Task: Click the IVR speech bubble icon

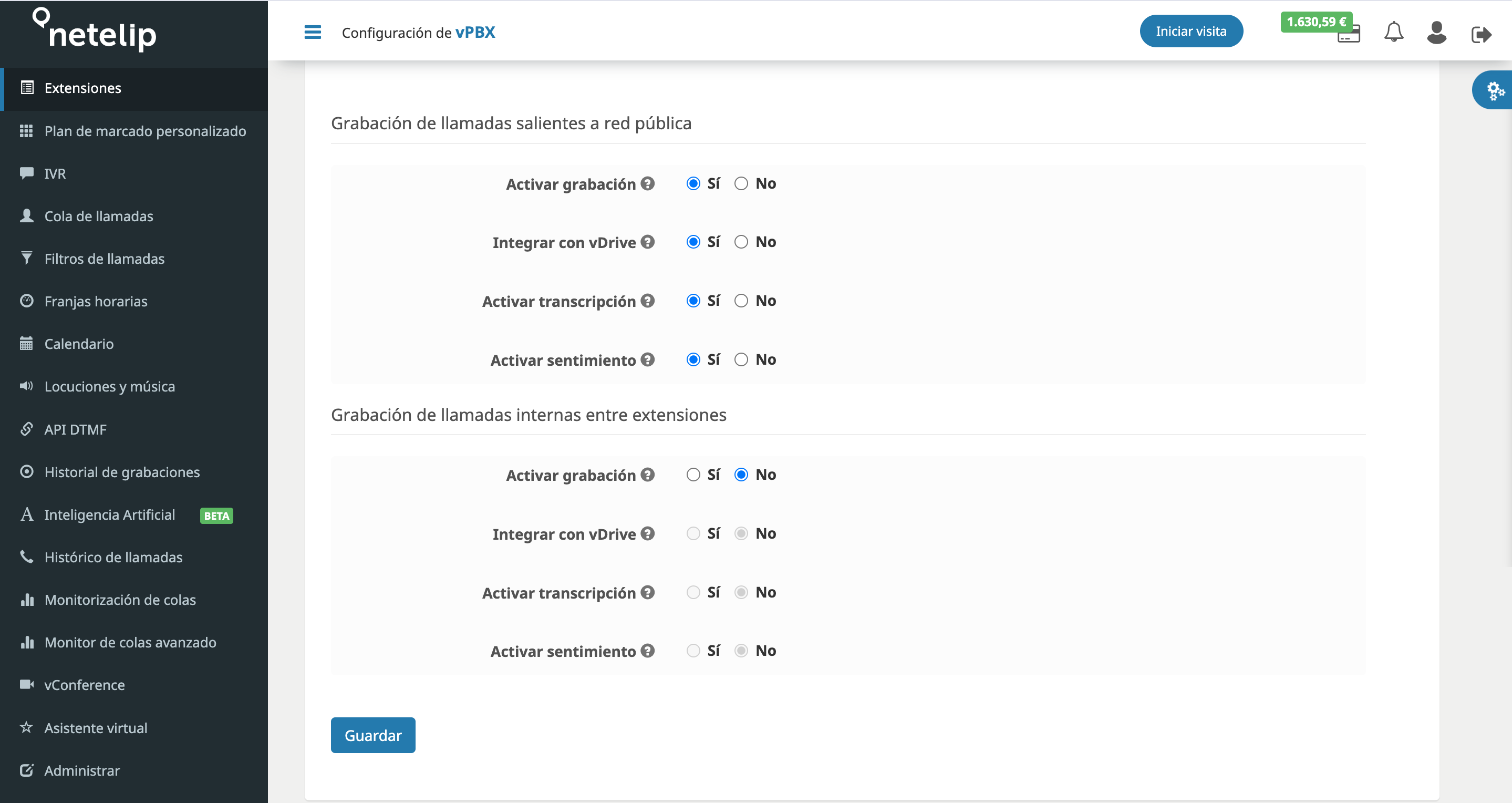Action: click(26, 172)
